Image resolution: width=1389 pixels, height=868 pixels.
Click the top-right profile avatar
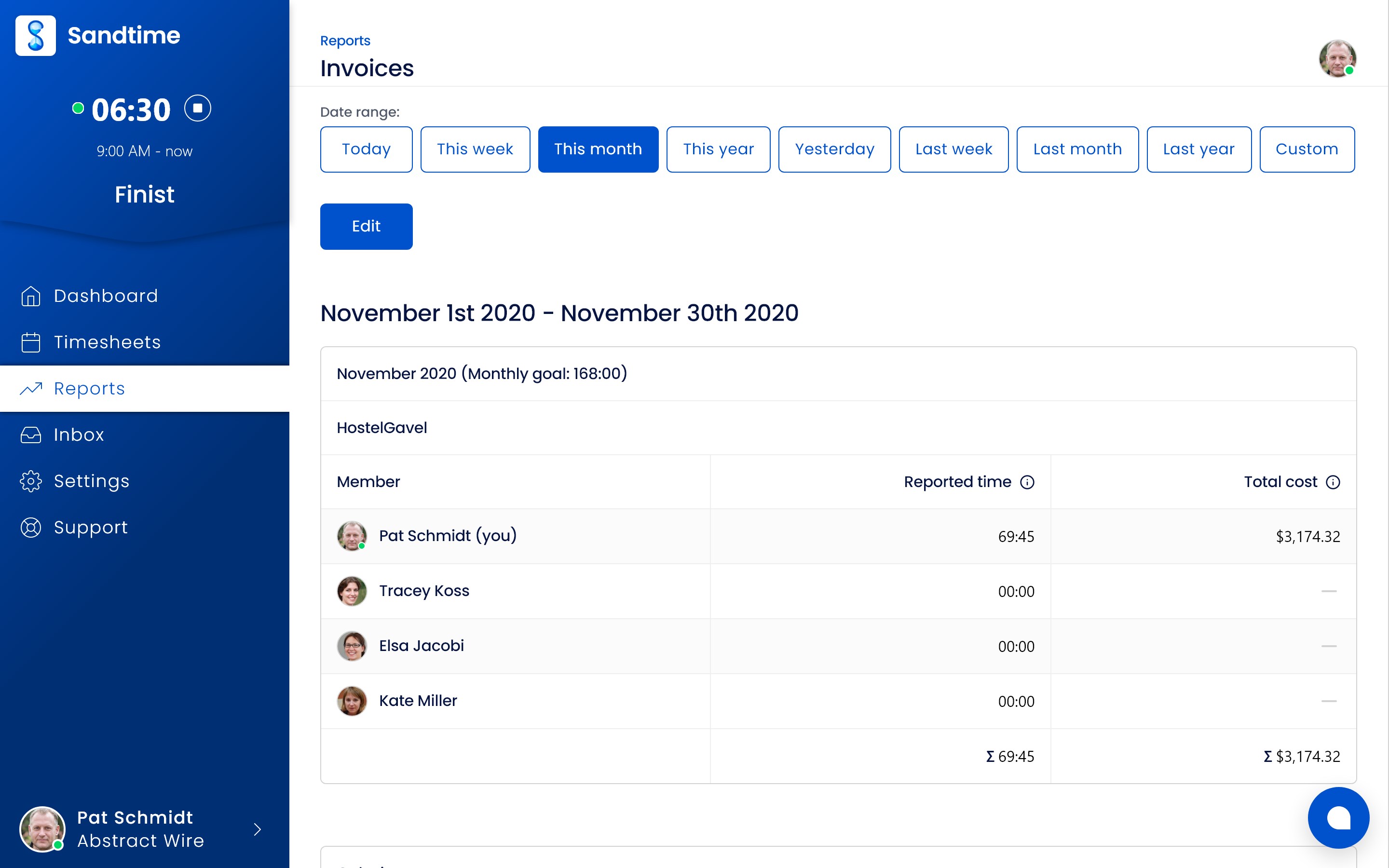pos(1337,58)
